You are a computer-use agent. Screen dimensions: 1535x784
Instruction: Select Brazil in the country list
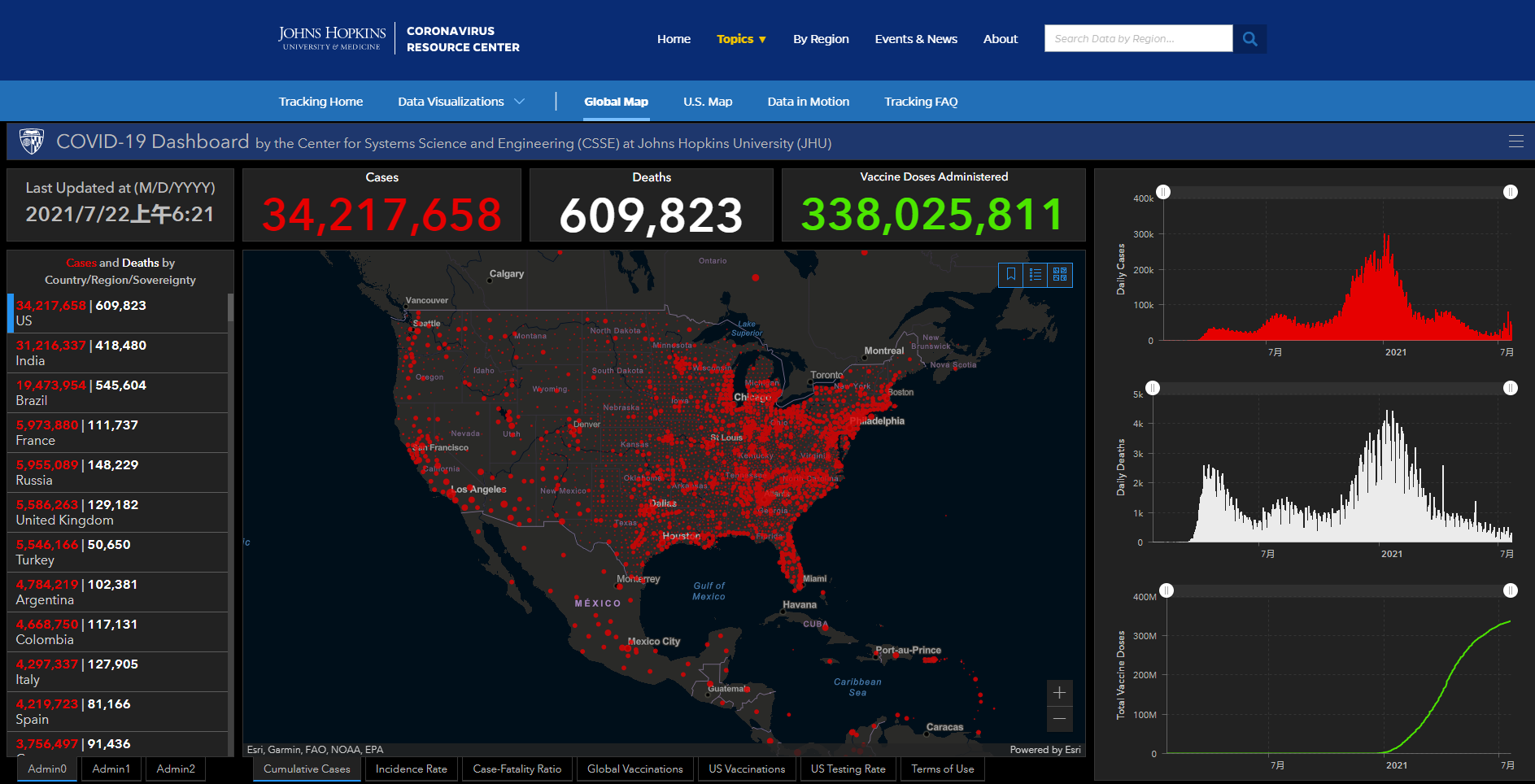pyautogui.click(x=117, y=393)
